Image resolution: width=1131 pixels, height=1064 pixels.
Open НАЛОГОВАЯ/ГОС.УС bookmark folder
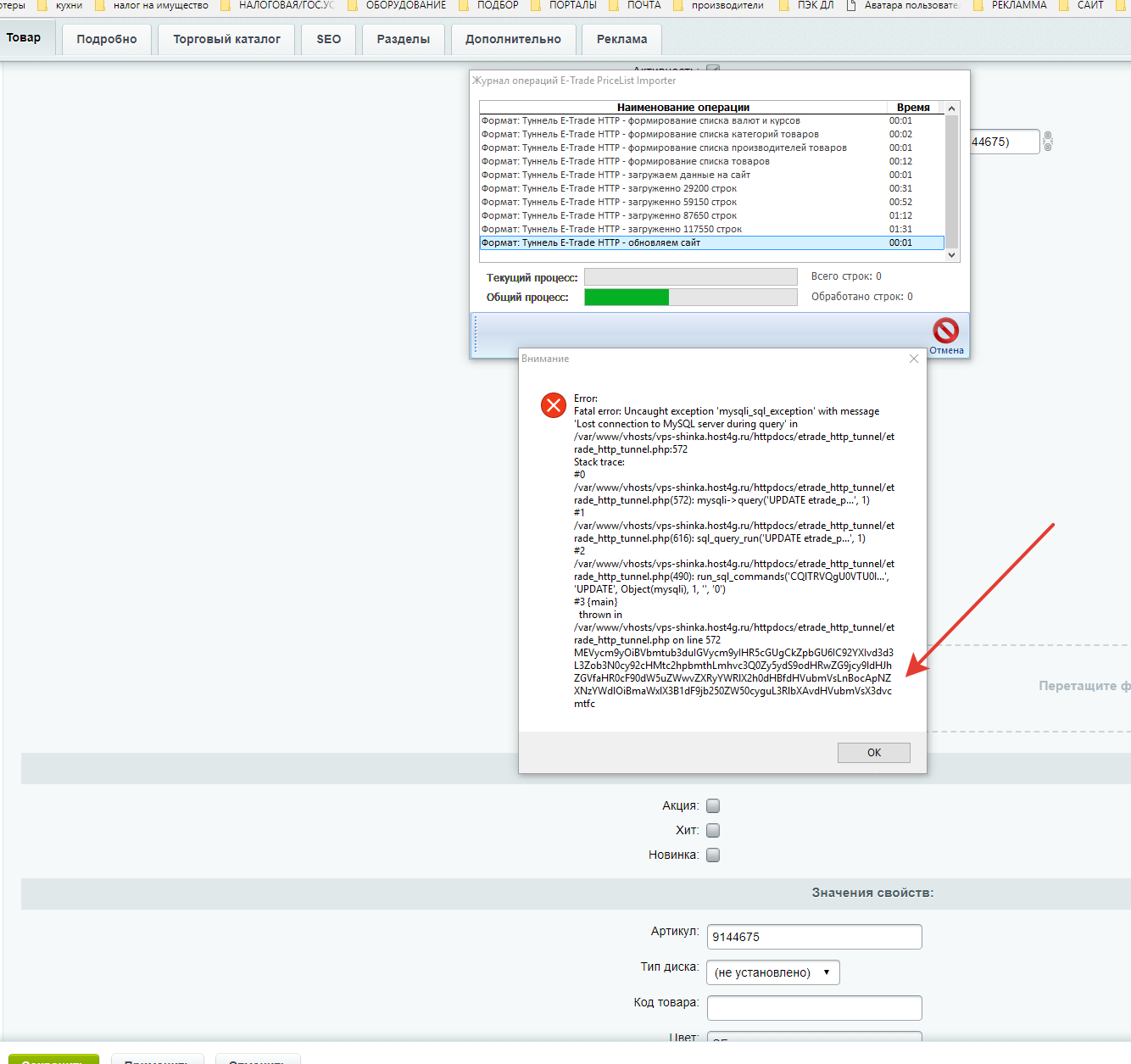tap(278, 5)
